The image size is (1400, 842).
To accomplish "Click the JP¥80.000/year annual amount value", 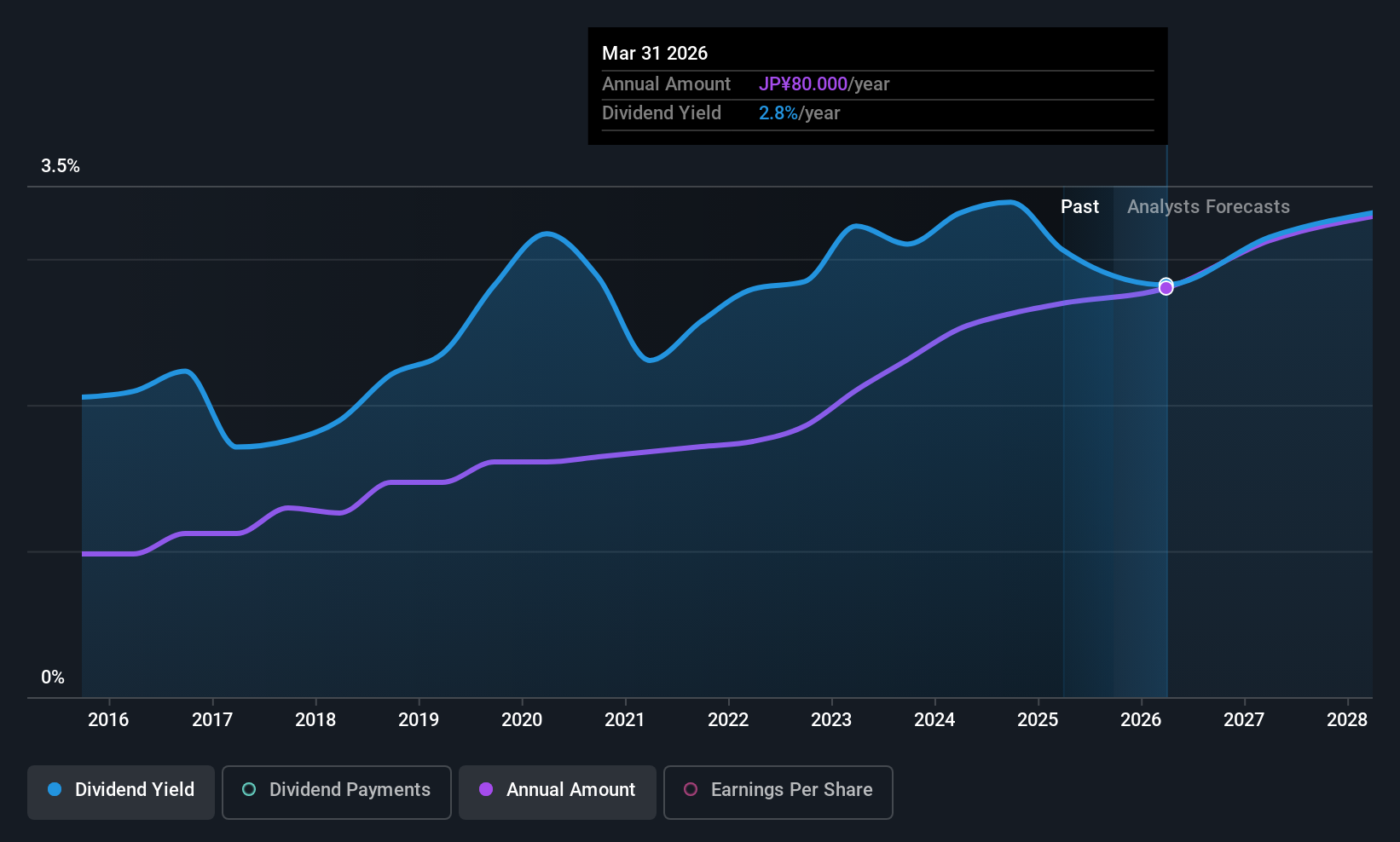I will [824, 84].
